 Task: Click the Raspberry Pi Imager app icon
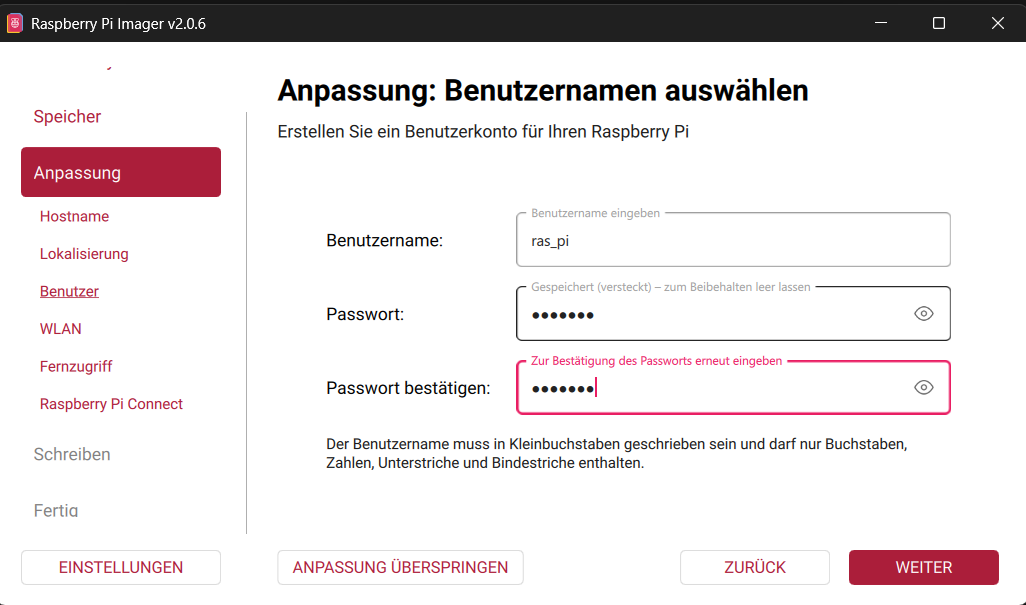tap(15, 23)
